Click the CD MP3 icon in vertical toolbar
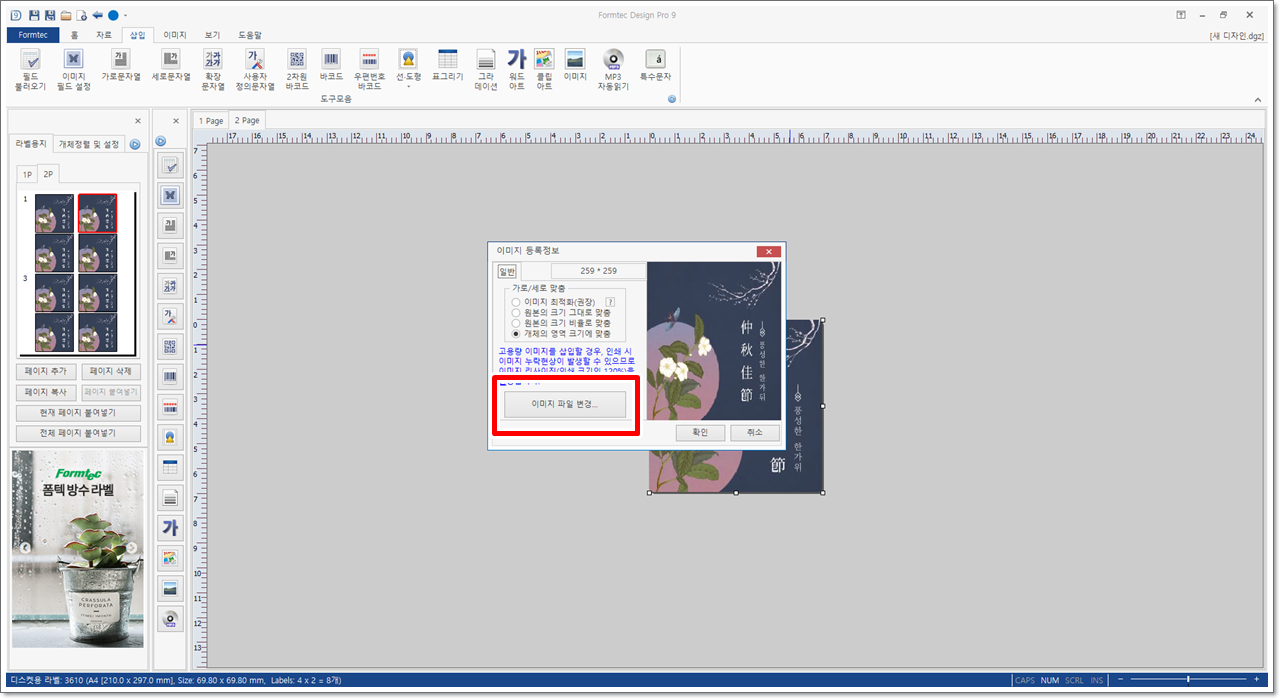The image size is (1280, 699). [x=170, y=619]
